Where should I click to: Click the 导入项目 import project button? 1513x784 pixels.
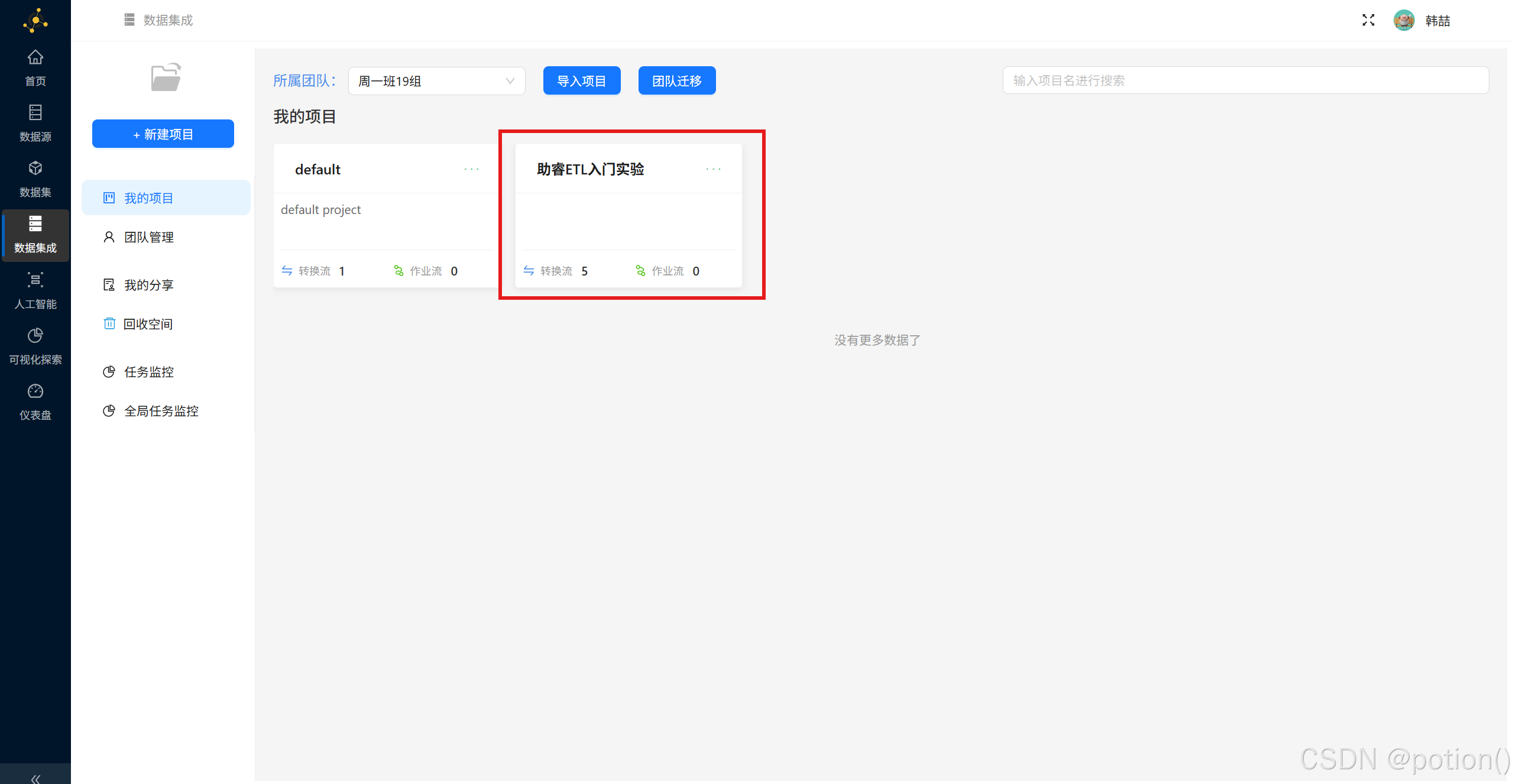(581, 80)
